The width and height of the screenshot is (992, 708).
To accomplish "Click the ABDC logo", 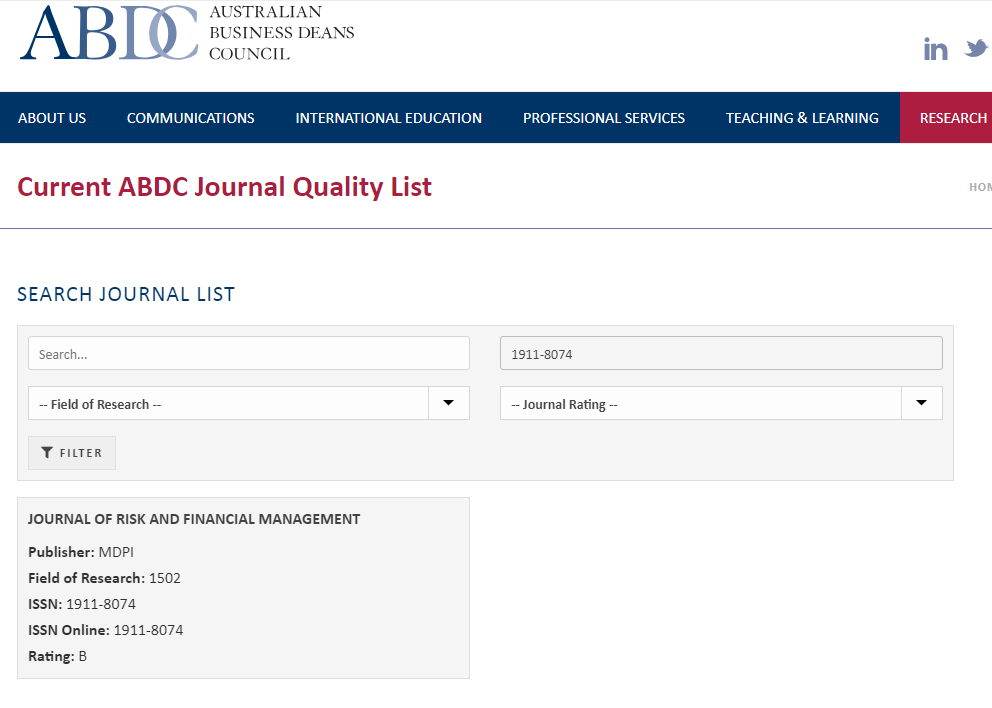I will click(x=109, y=33).
